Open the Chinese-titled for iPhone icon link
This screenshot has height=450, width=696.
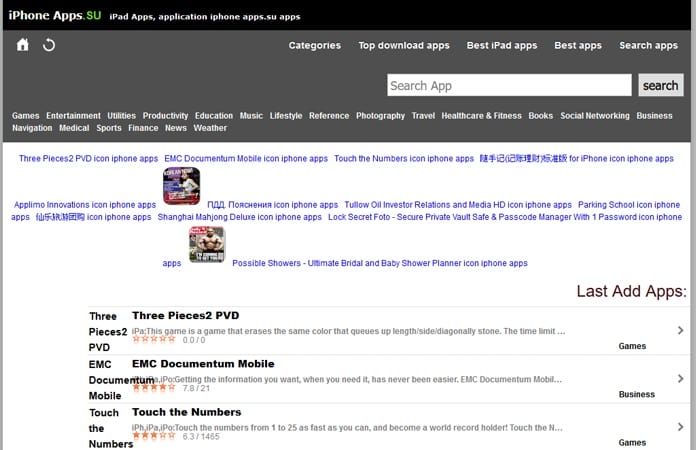(577, 159)
